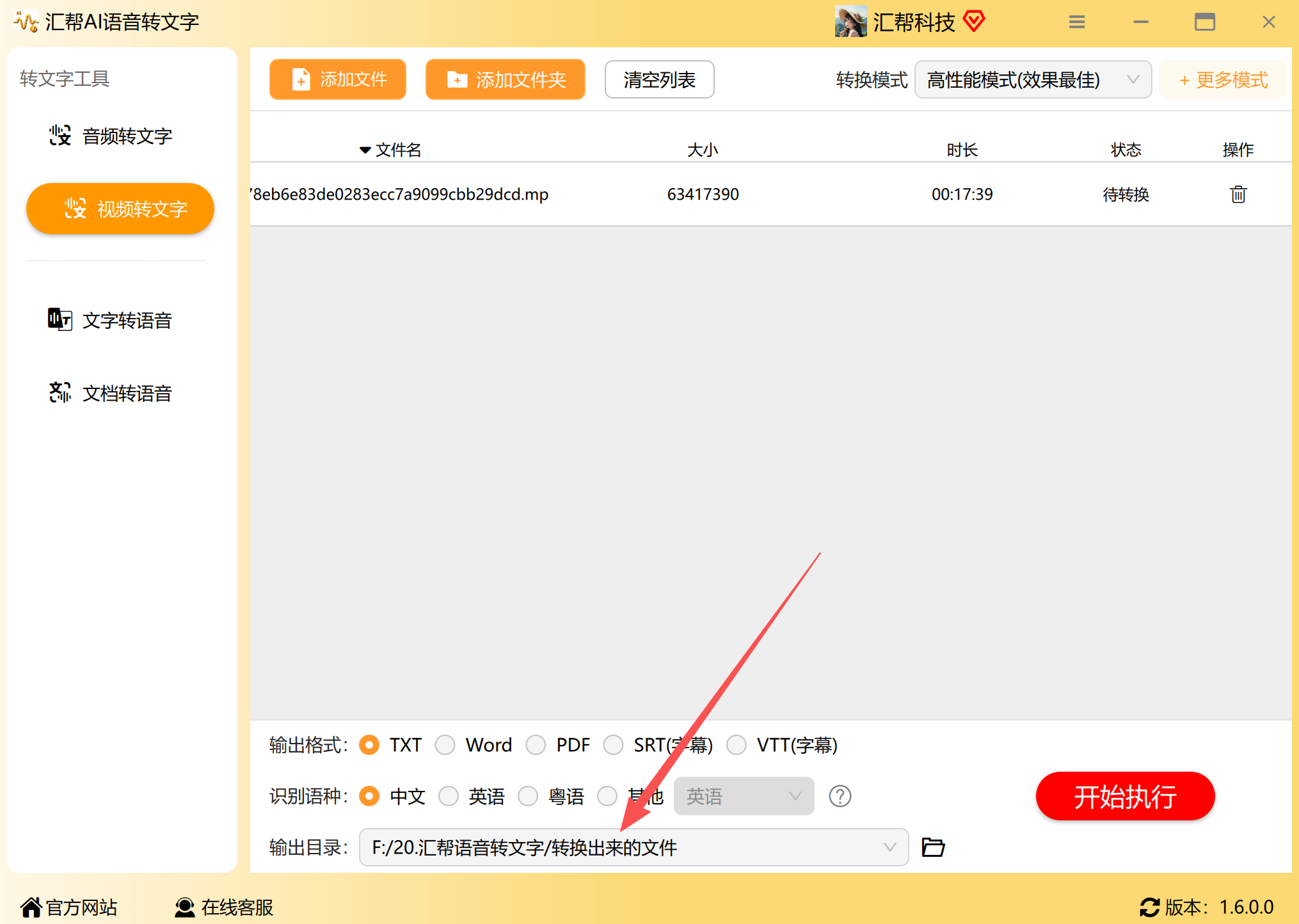
Task: Click the red 开始执行 button
Action: (1125, 796)
